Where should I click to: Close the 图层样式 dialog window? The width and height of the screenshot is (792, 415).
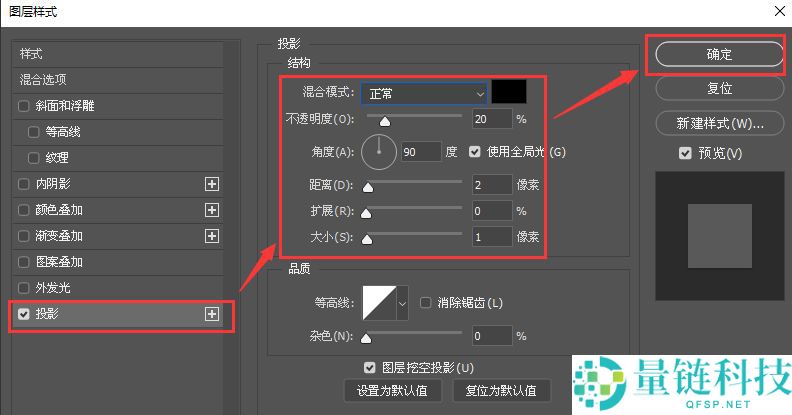[778, 10]
